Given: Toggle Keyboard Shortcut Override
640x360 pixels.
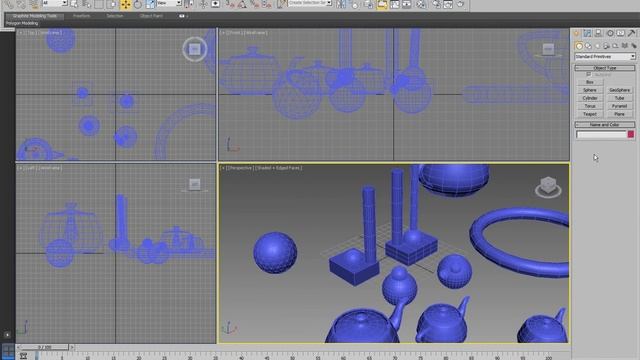Looking at the screenshot, I should pyautogui.click(x=216, y=4).
